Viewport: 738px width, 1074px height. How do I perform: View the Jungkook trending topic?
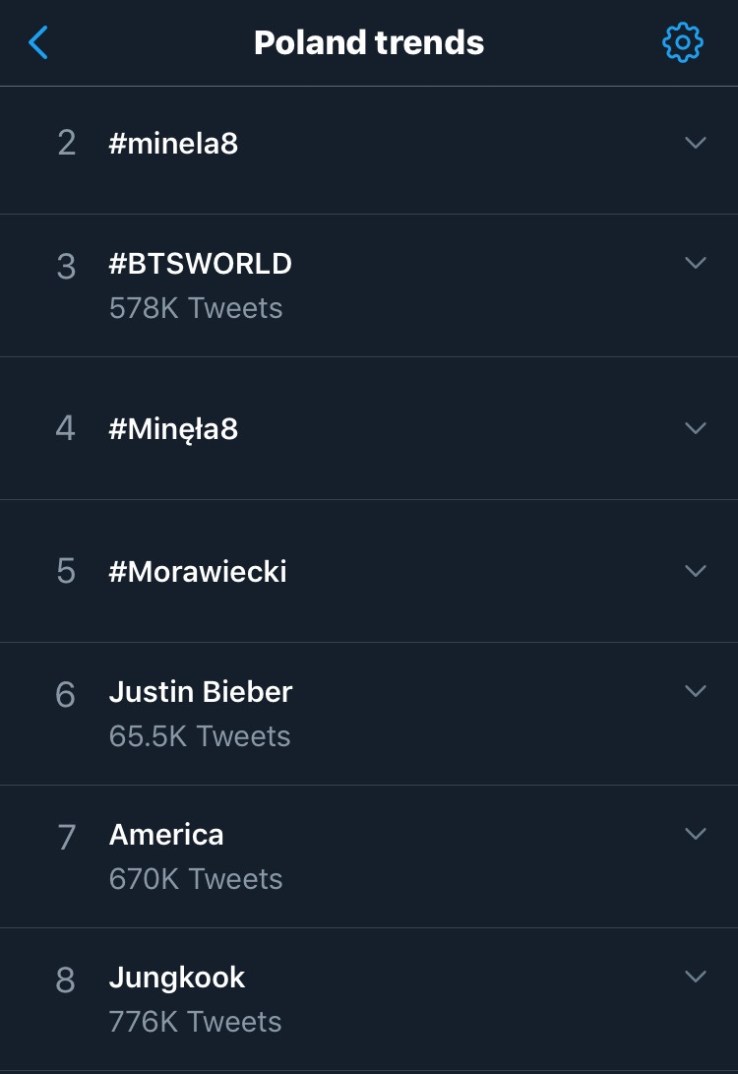176,977
